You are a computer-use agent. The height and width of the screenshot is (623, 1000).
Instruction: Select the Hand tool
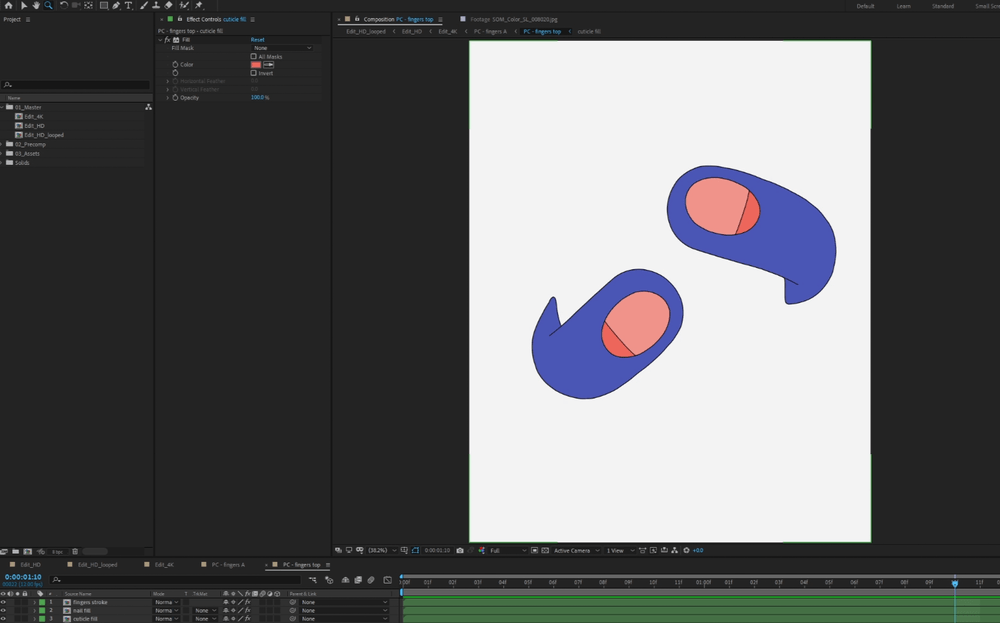[36, 5]
